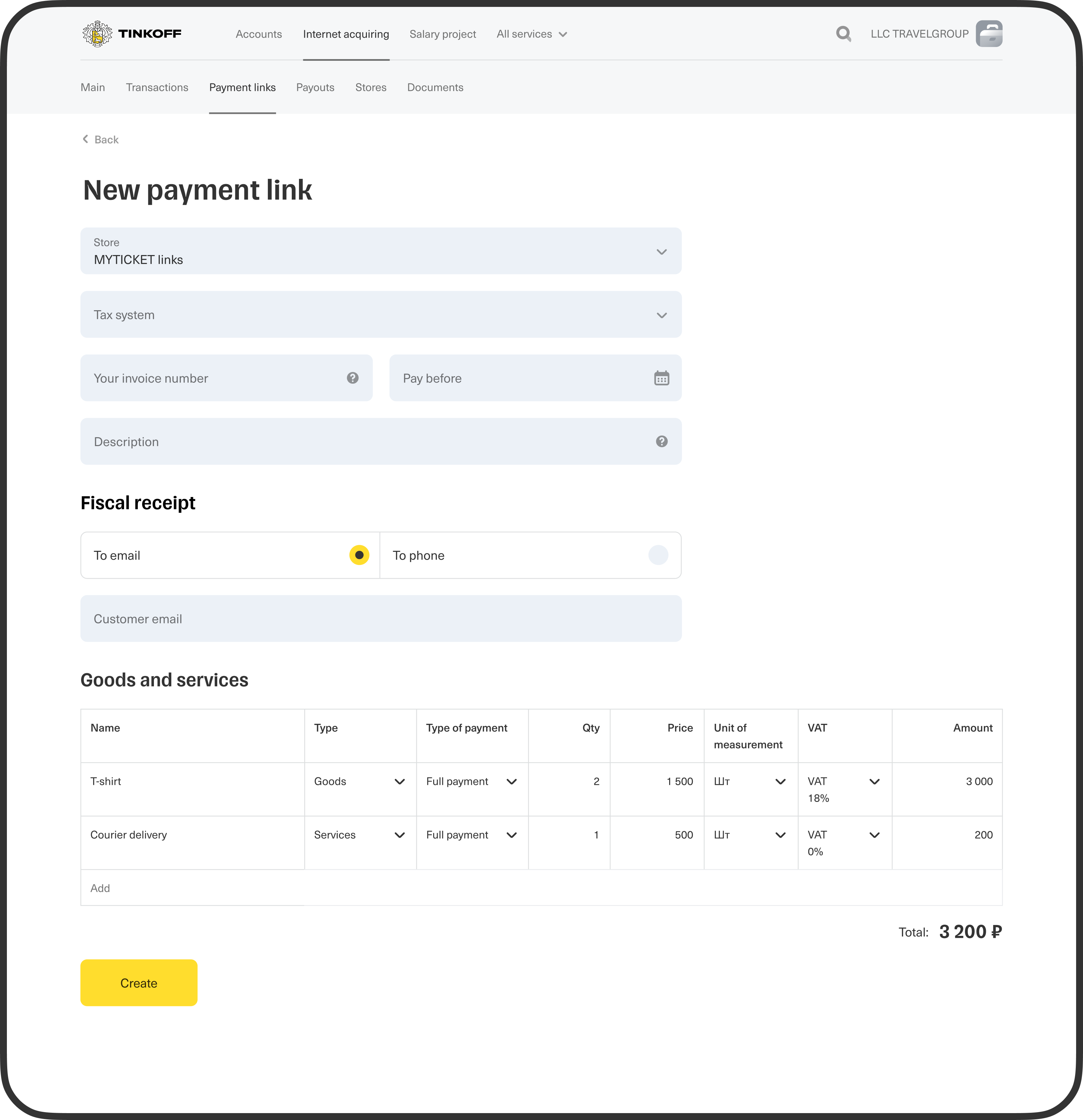The width and height of the screenshot is (1083, 1120).
Task: Click the Description help question icon
Action: 662,441
